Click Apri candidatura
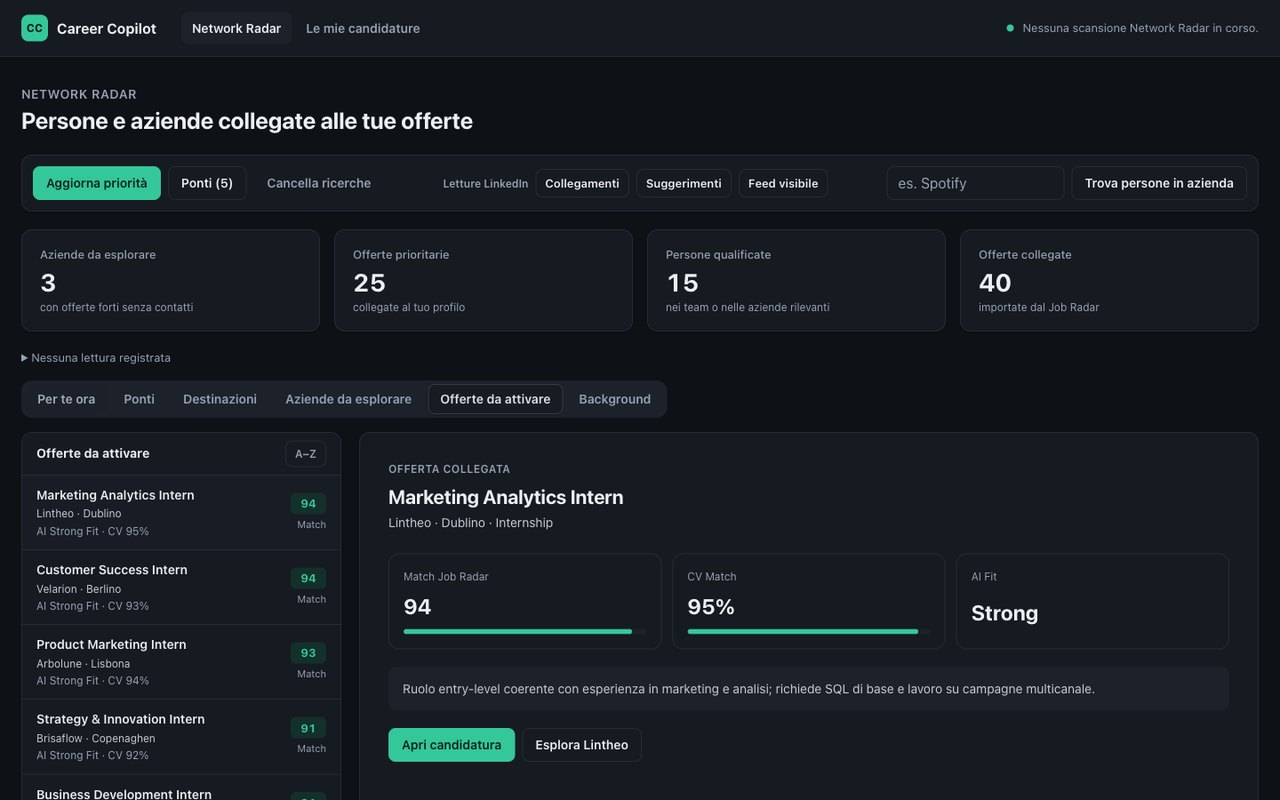Screen dimensions: 1280x800 tap(451, 745)
